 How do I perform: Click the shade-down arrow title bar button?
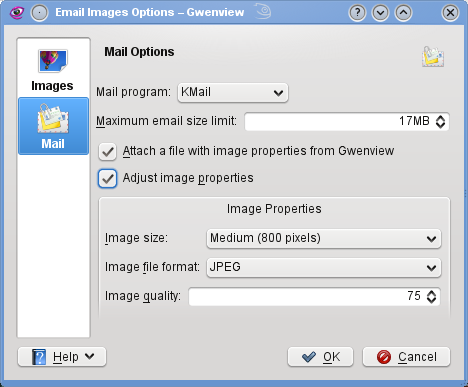coord(380,13)
